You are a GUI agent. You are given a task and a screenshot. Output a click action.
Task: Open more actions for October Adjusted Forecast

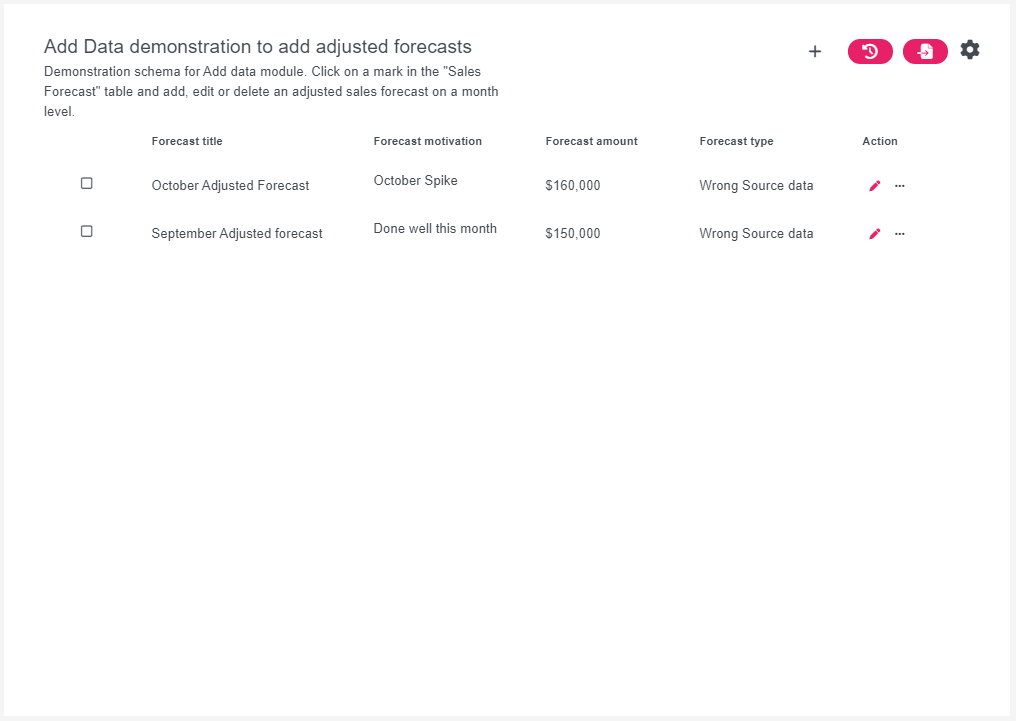pos(899,185)
